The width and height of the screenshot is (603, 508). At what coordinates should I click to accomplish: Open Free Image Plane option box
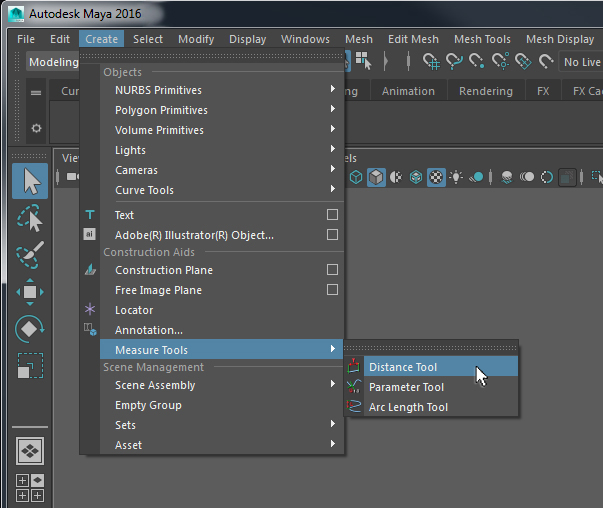point(332,290)
